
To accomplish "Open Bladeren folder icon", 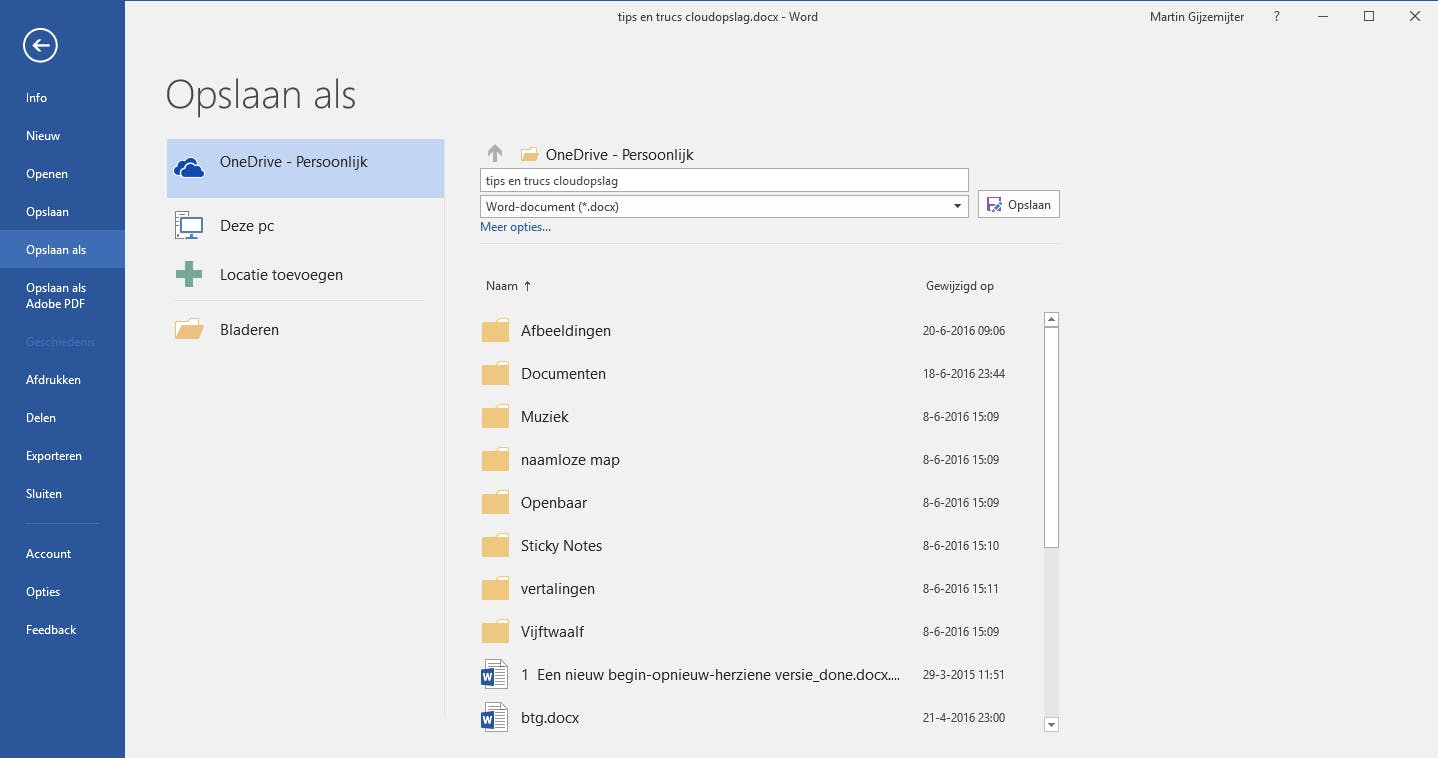I will point(189,329).
